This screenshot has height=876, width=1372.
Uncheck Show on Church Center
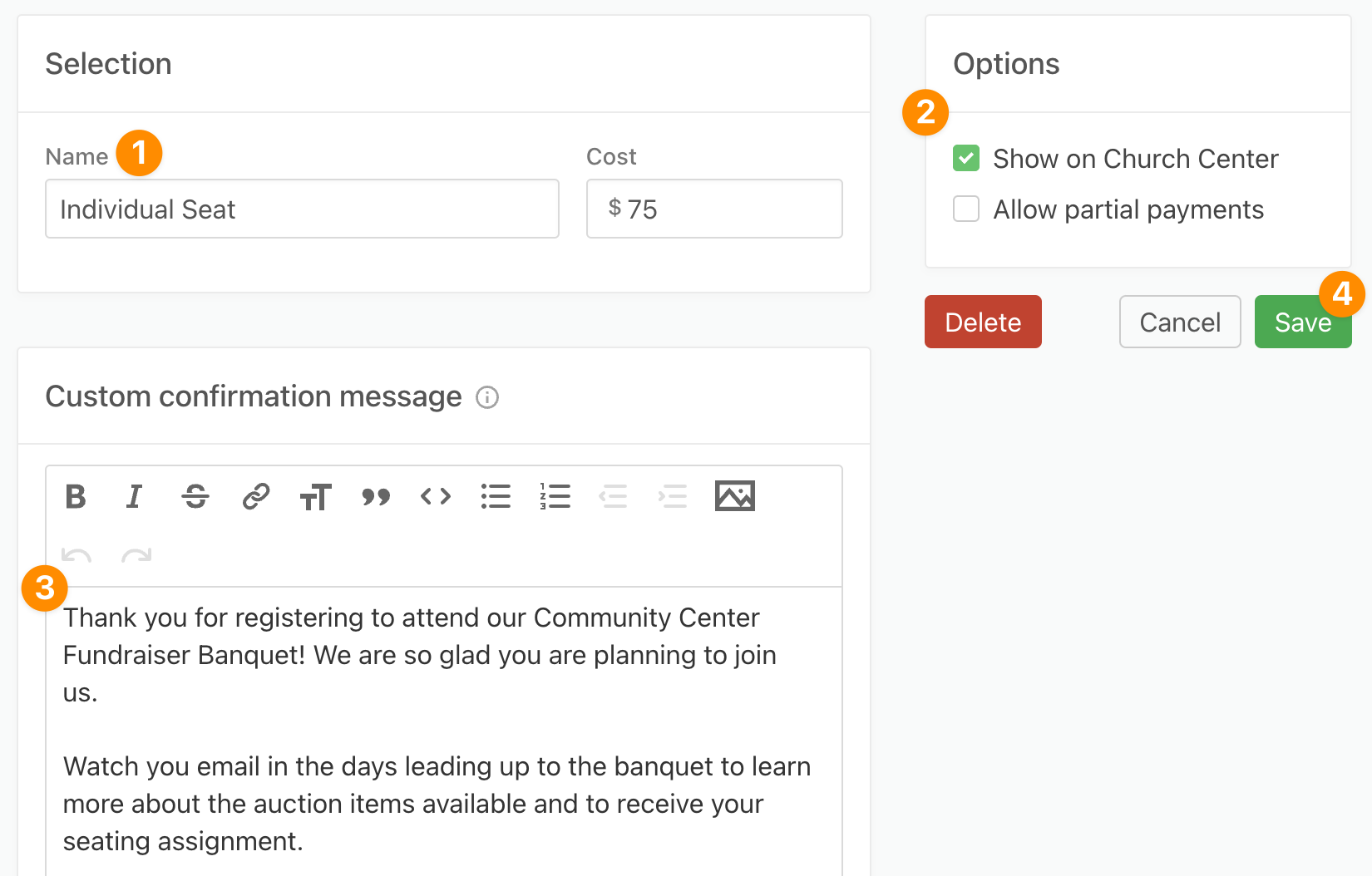[x=966, y=158]
